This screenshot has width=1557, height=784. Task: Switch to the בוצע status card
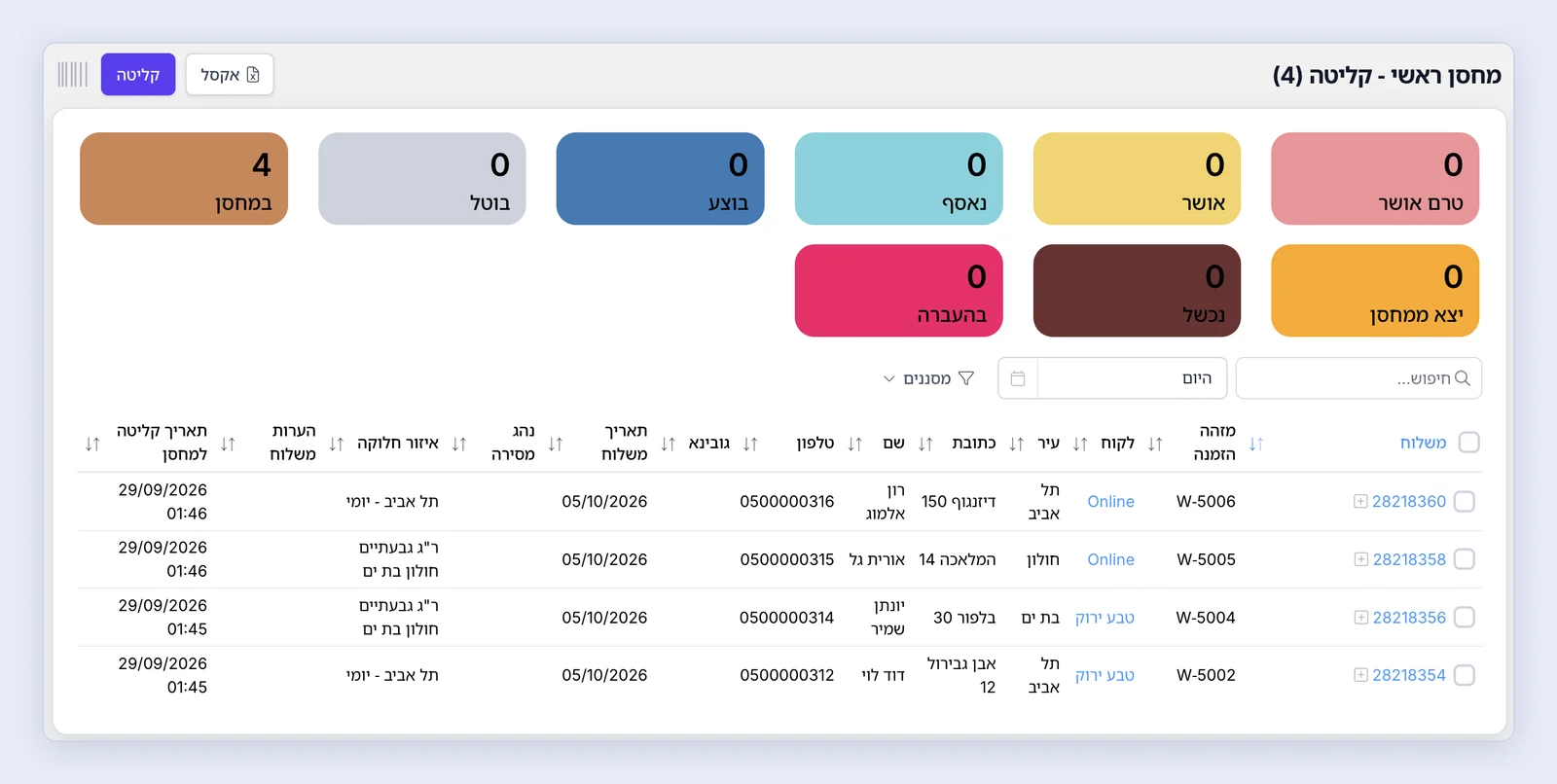coord(660,179)
